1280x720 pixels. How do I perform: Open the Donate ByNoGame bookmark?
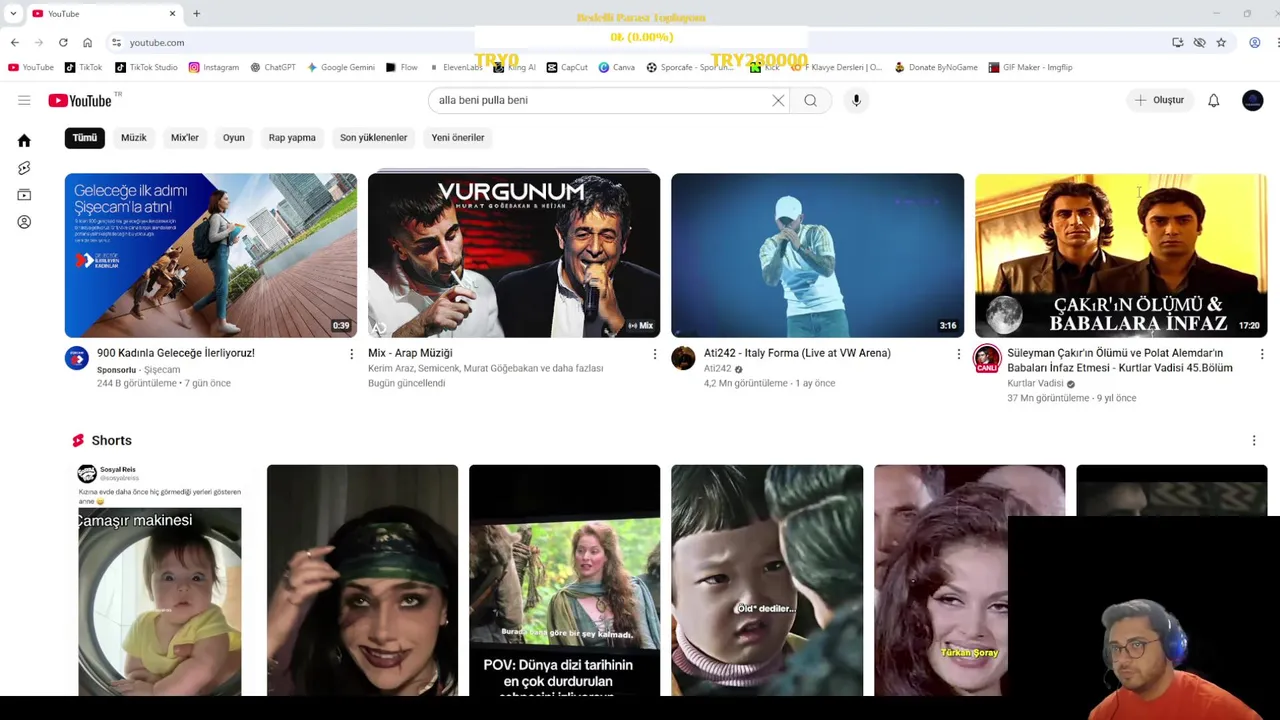936,67
